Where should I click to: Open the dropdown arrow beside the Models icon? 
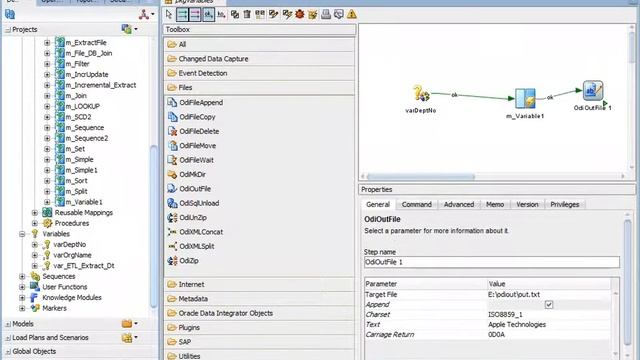136,324
